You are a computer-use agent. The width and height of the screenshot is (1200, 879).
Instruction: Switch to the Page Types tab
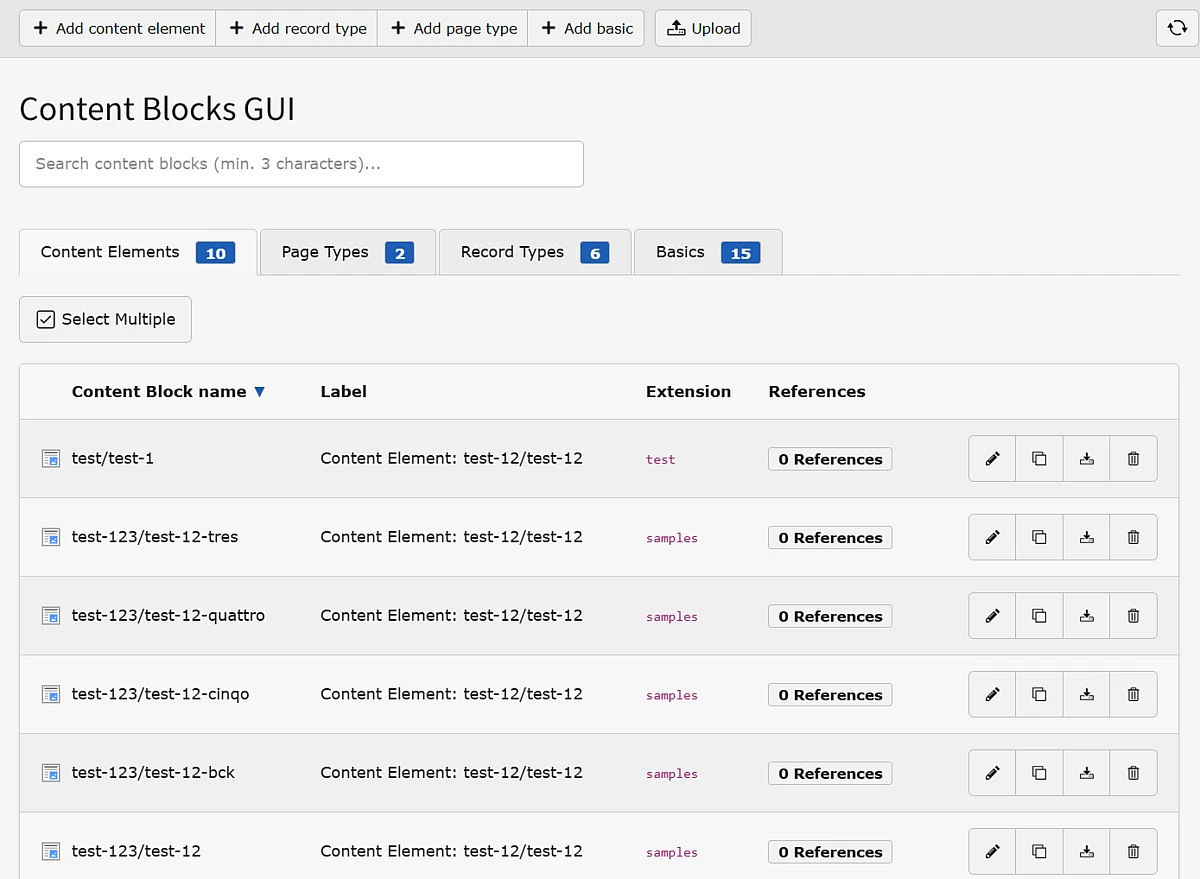pyautogui.click(x=347, y=252)
